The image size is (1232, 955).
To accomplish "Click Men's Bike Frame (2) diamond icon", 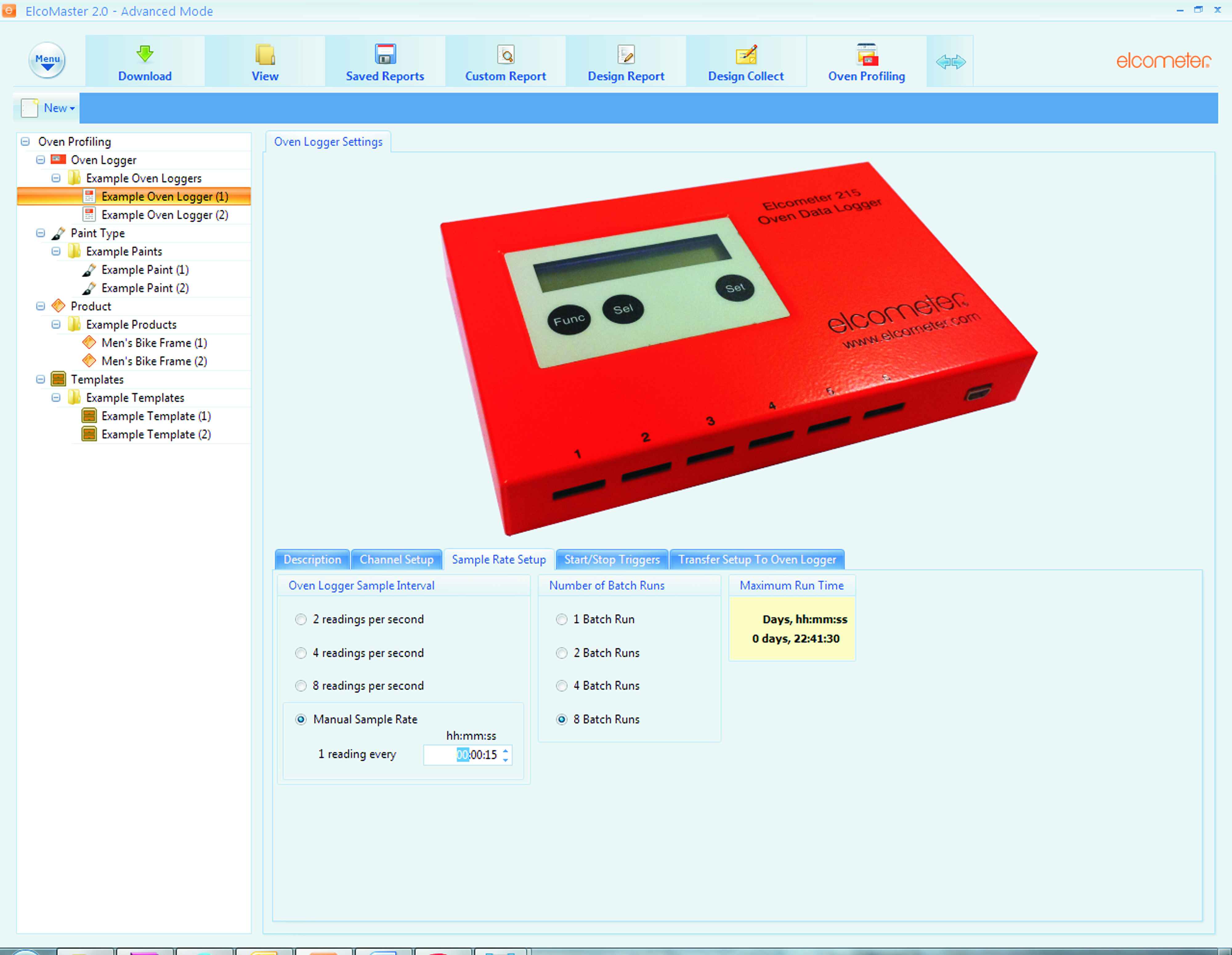I will (89, 360).
